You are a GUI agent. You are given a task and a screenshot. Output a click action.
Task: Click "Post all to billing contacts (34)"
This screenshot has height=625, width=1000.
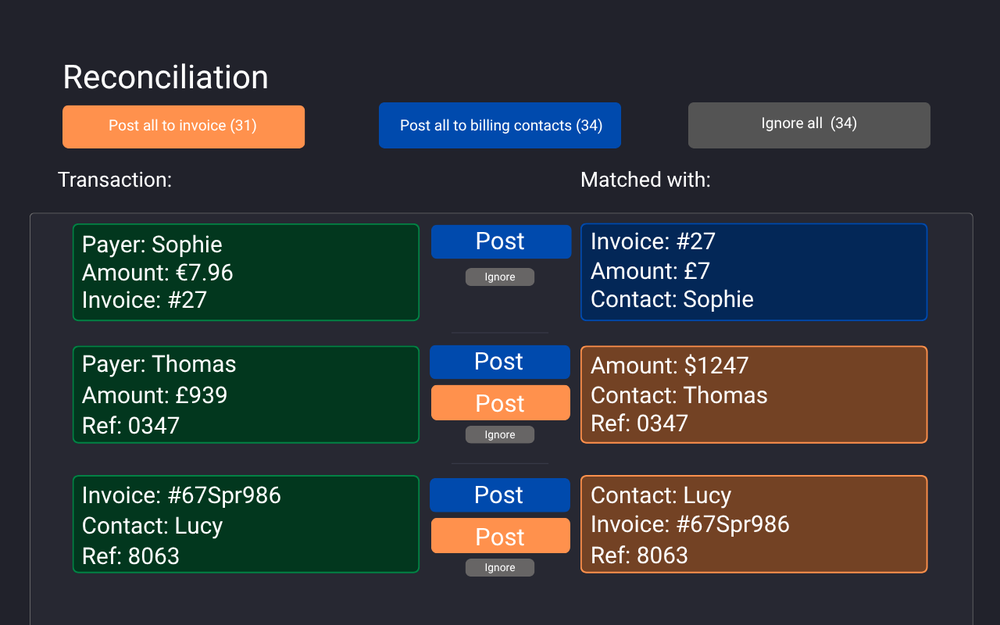(x=499, y=125)
